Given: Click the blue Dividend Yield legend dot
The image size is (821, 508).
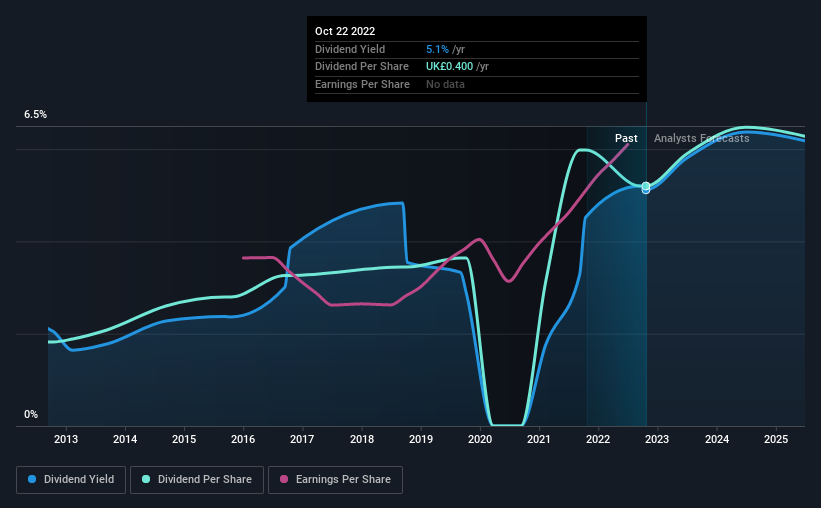Looking at the screenshot, I should pyautogui.click(x=32, y=479).
